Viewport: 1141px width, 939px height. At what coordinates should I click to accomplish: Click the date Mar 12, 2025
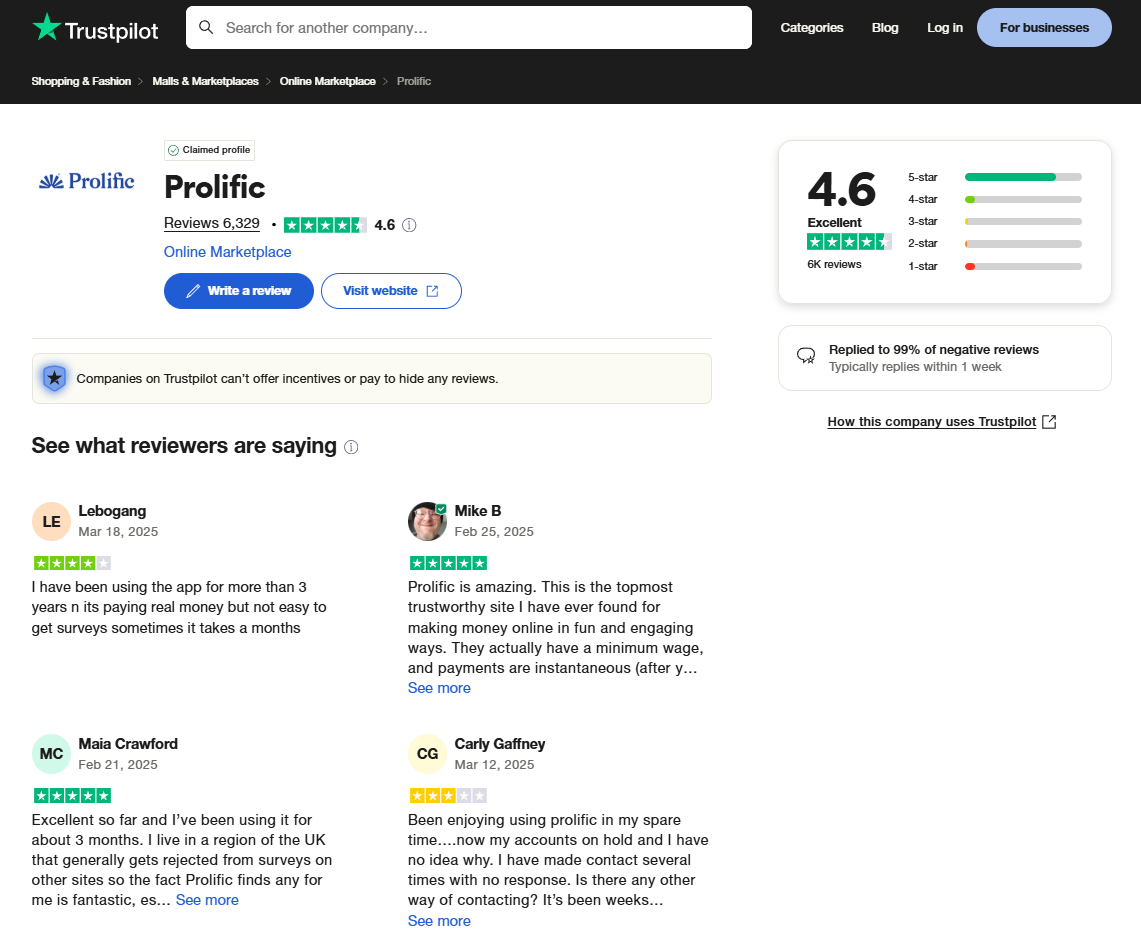[494, 765]
